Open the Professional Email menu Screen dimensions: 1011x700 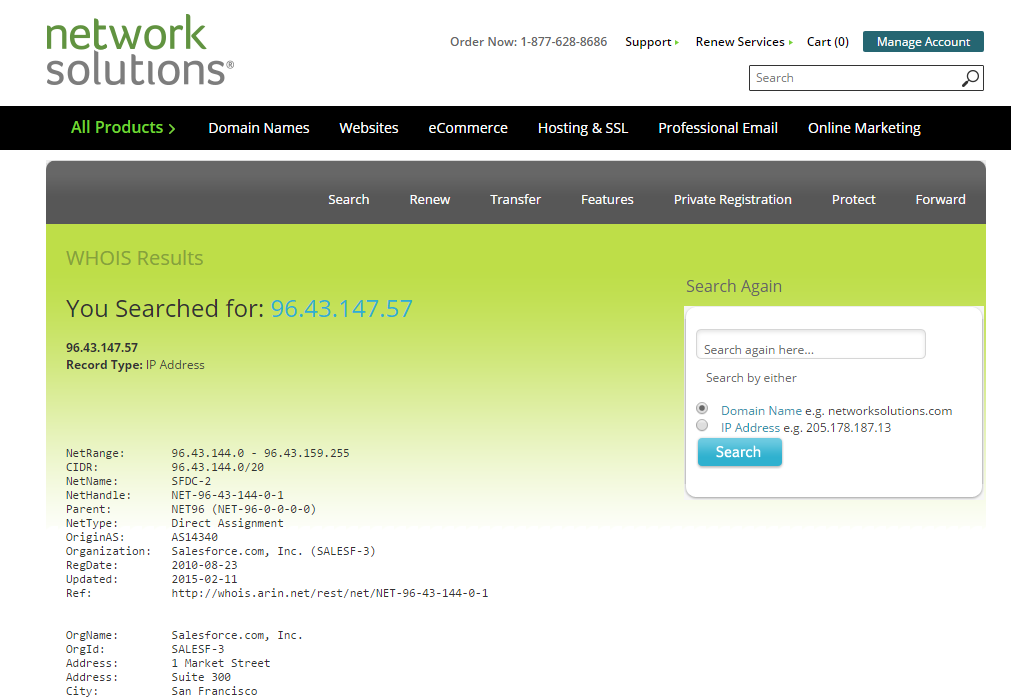tap(718, 128)
